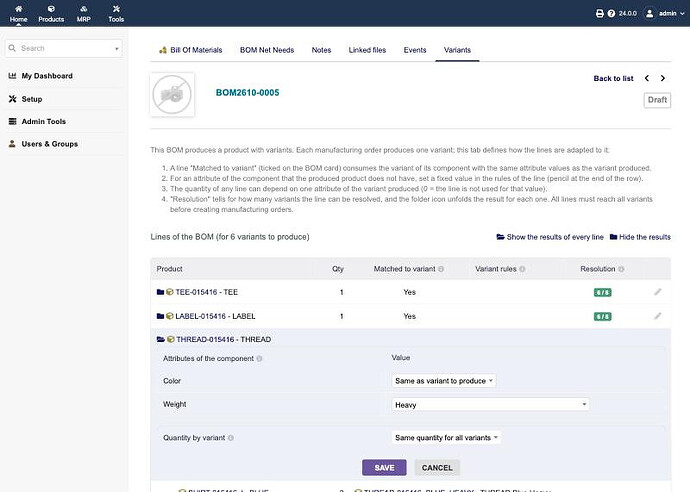The height and width of the screenshot is (492, 690).
Task: Switch to the Notes tab
Action: click(x=321, y=50)
